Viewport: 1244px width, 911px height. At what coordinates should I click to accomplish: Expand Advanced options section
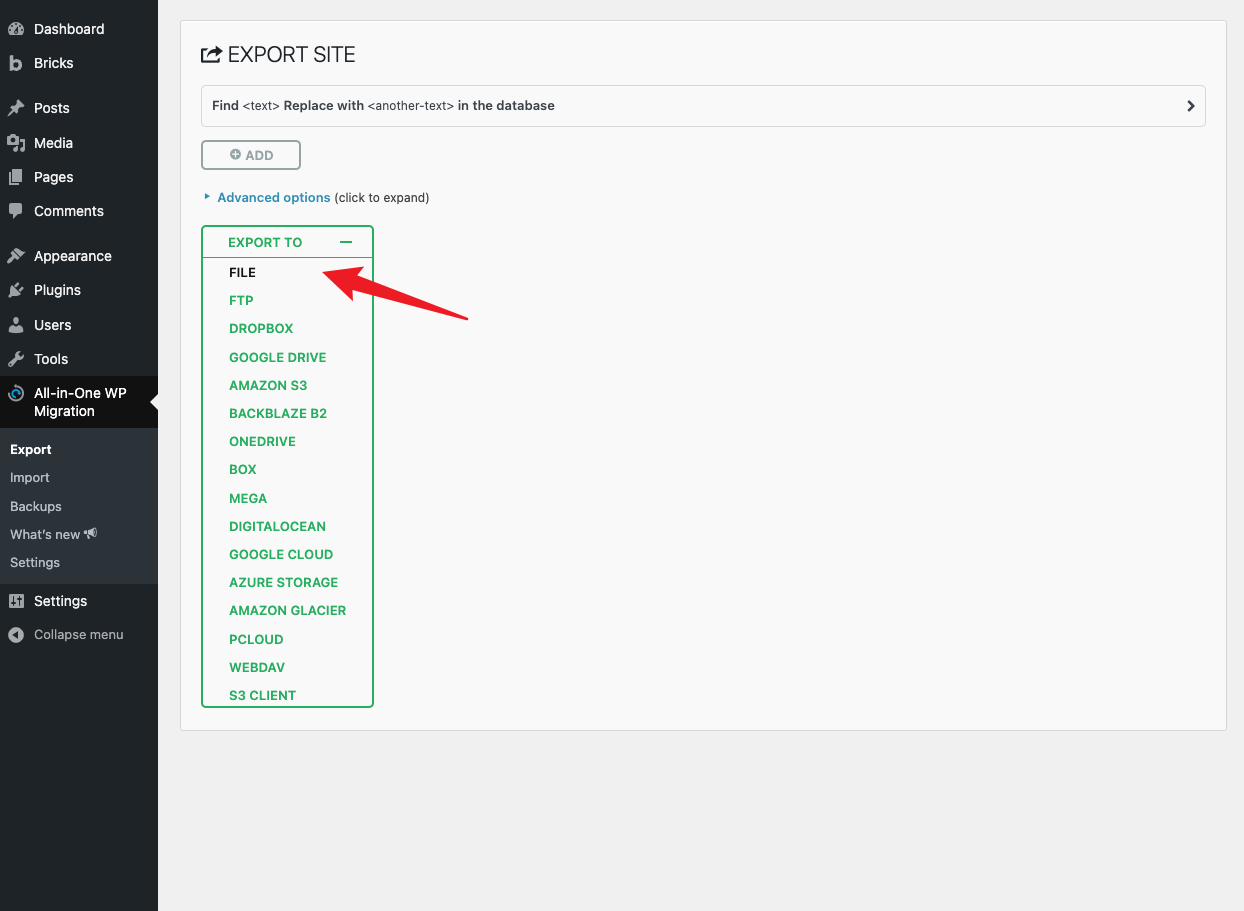273,198
